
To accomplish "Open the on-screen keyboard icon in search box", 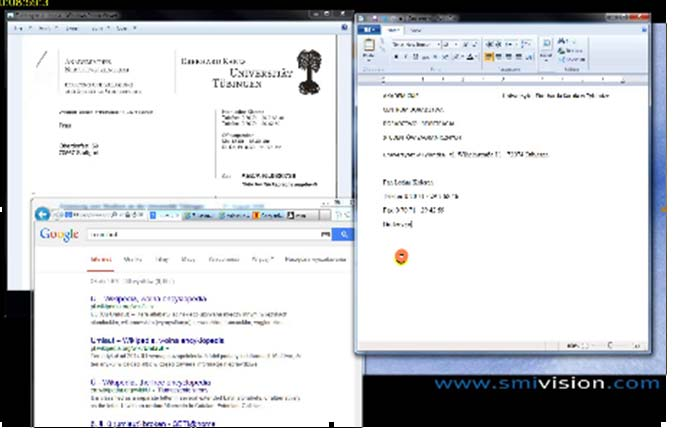I will tap(325, 234).
